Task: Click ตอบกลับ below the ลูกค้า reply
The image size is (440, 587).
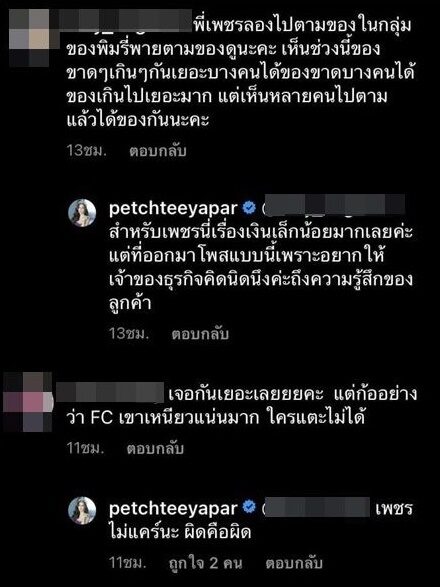Action: (x=200, y=334)
